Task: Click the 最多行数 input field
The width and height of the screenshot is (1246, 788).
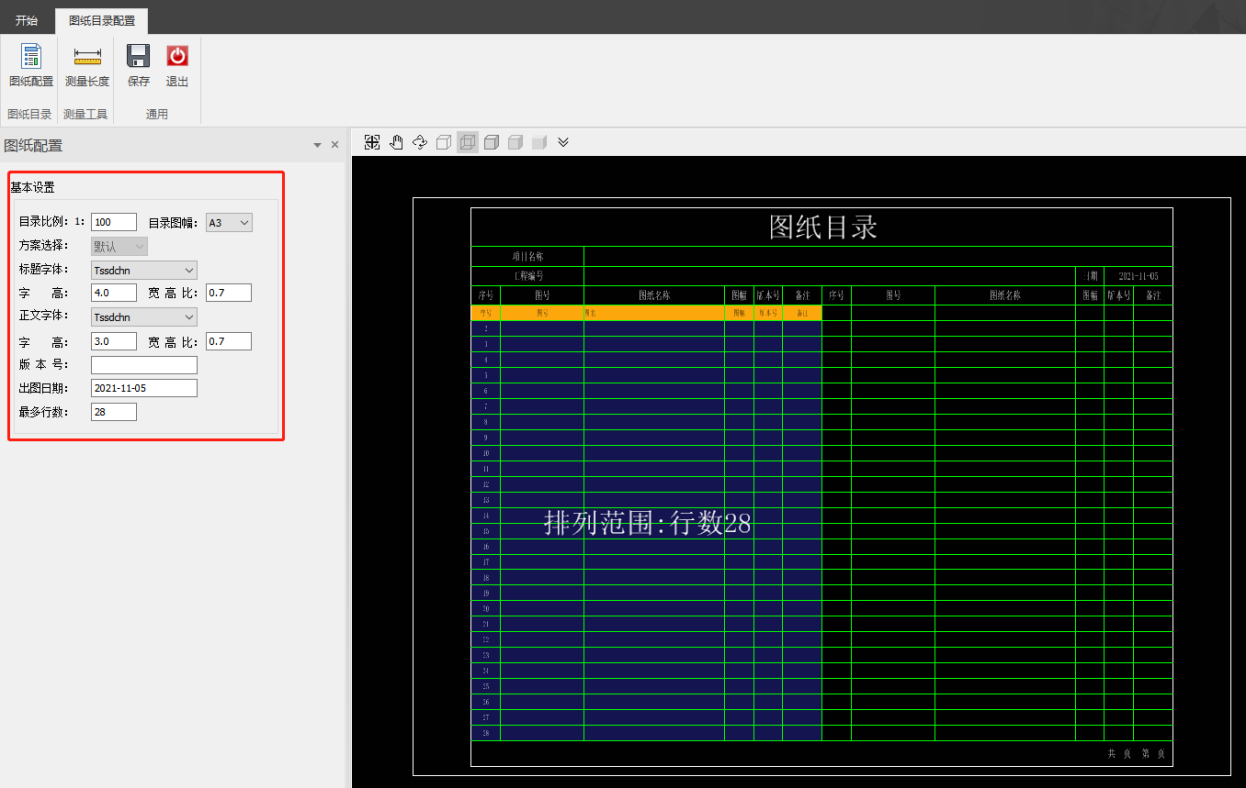Action: click(113, 412)
